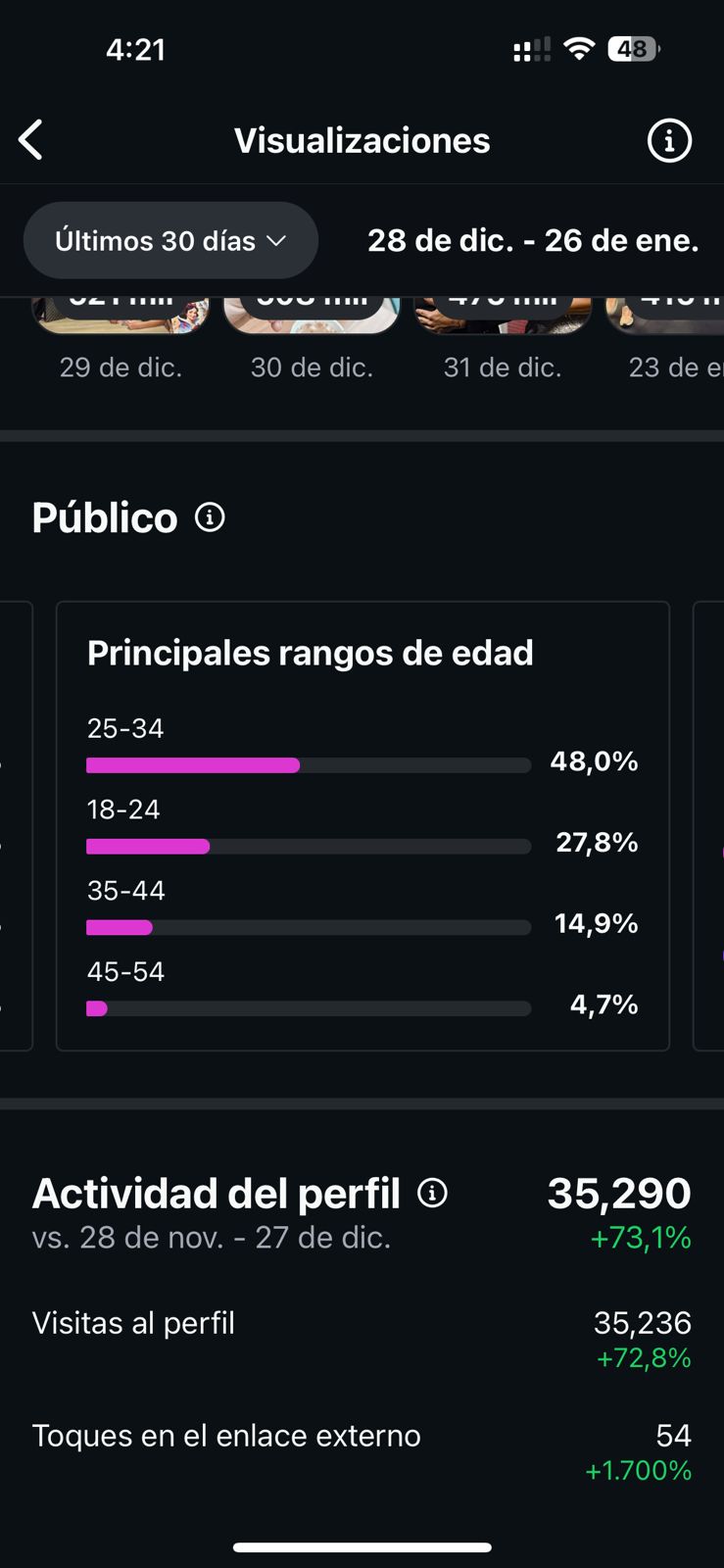
Task: Tap the 18-24 age range bar
Action: 309,847
